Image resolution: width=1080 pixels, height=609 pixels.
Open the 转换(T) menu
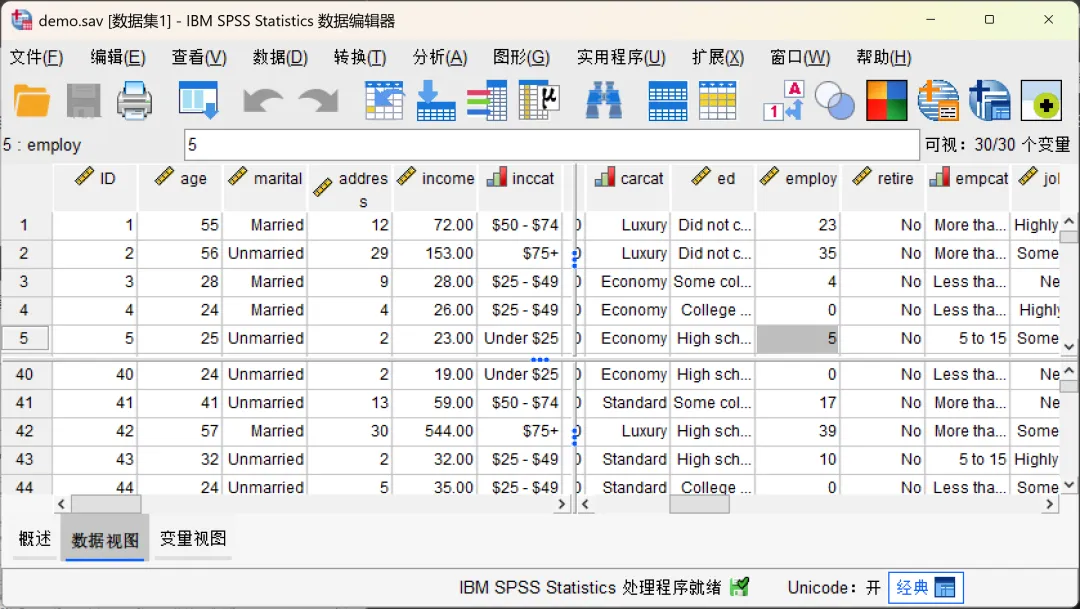(x=360, y=57)
